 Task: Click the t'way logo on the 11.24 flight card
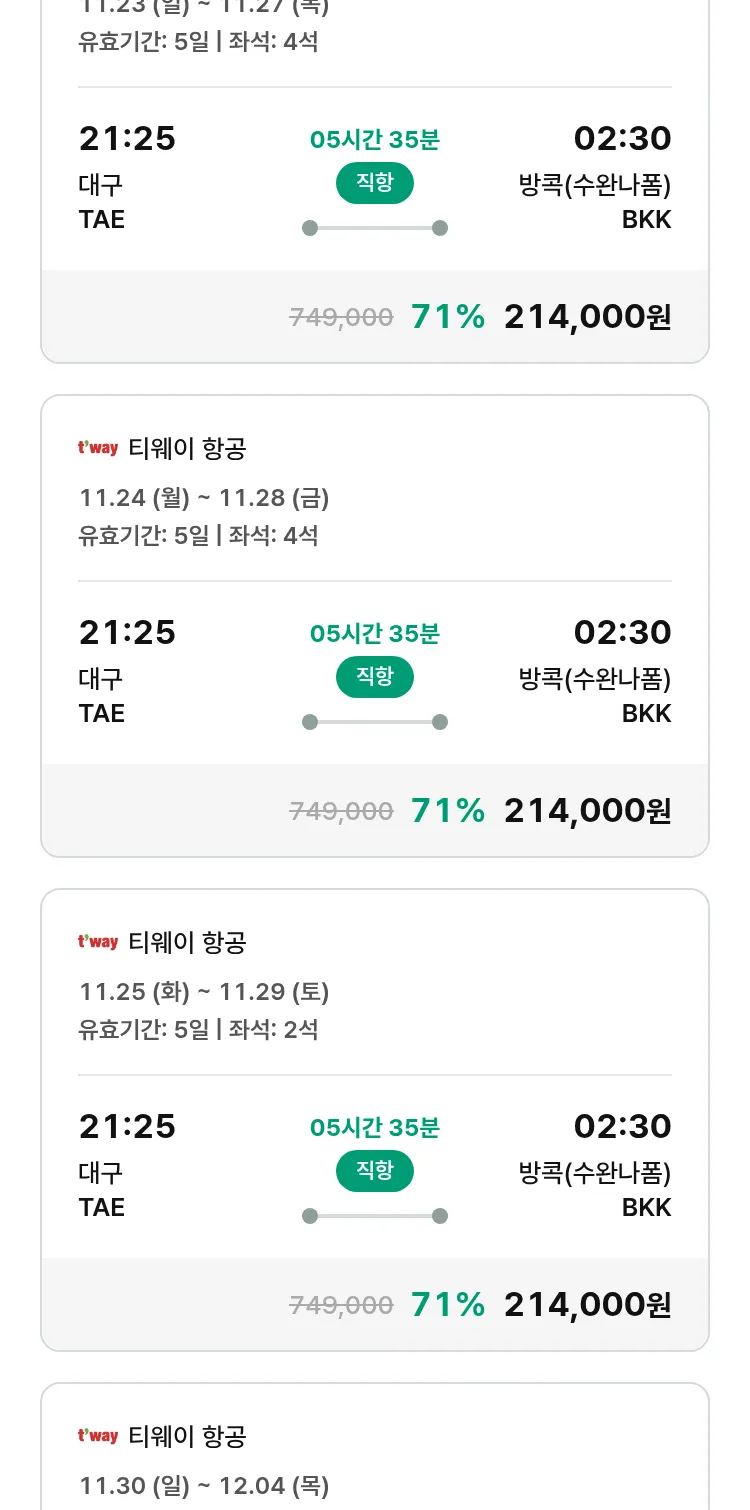point(98,448)
